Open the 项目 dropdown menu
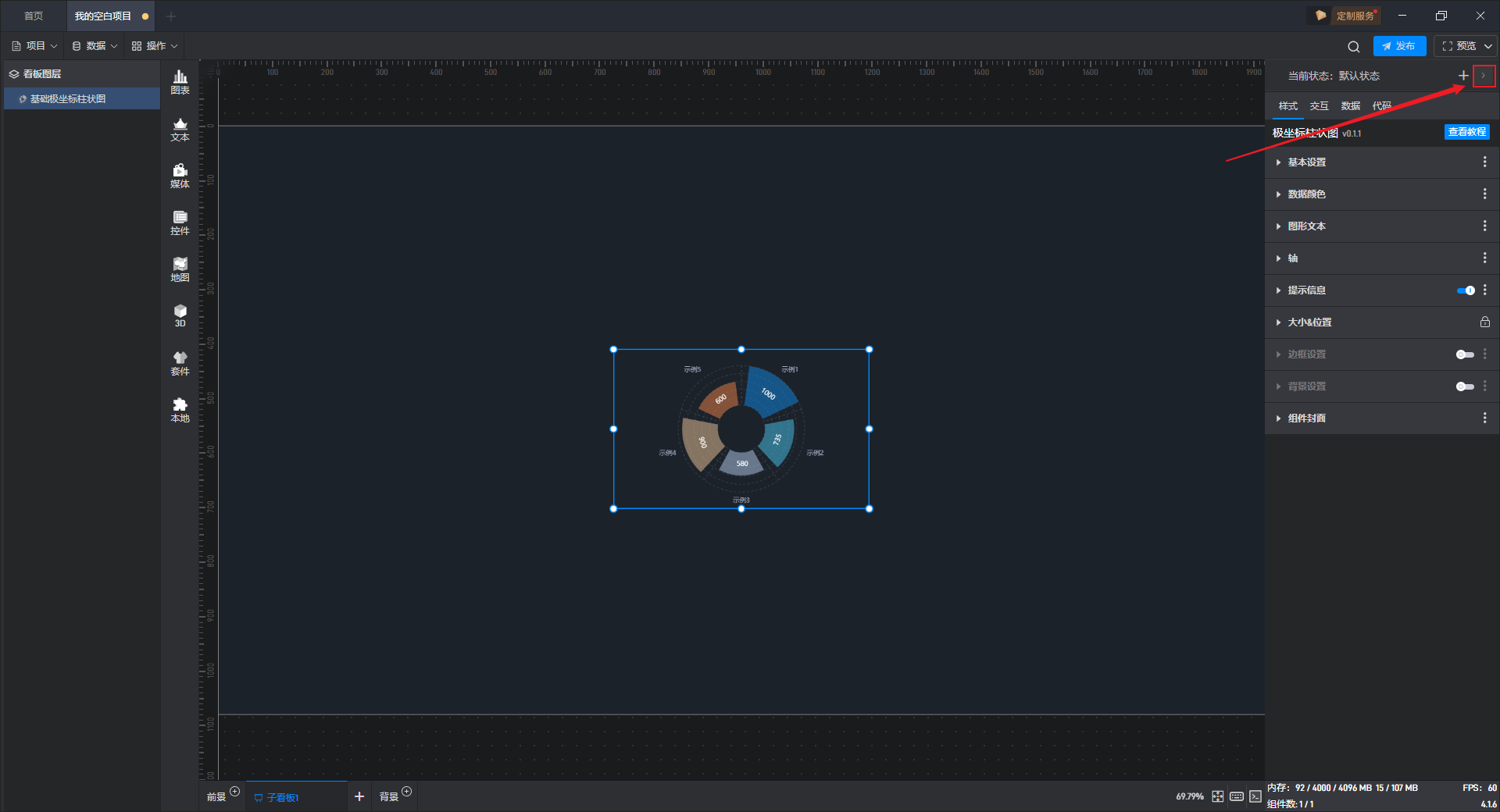This screenshot has width=1500, height=812. click(x=34, y=46)
